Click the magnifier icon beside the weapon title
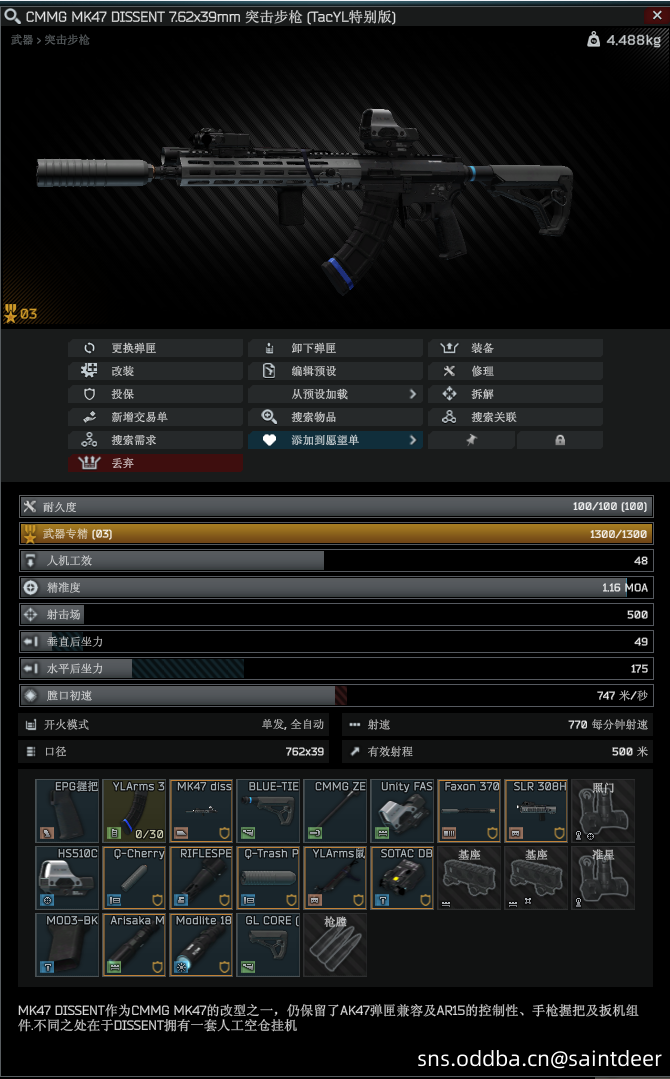This screenshot has width=670, height=1079. (x=12, y=15)
